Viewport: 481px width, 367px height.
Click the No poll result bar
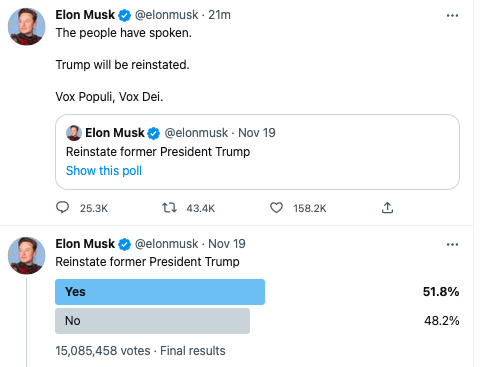pyautogui.click(x=153, y=321)
